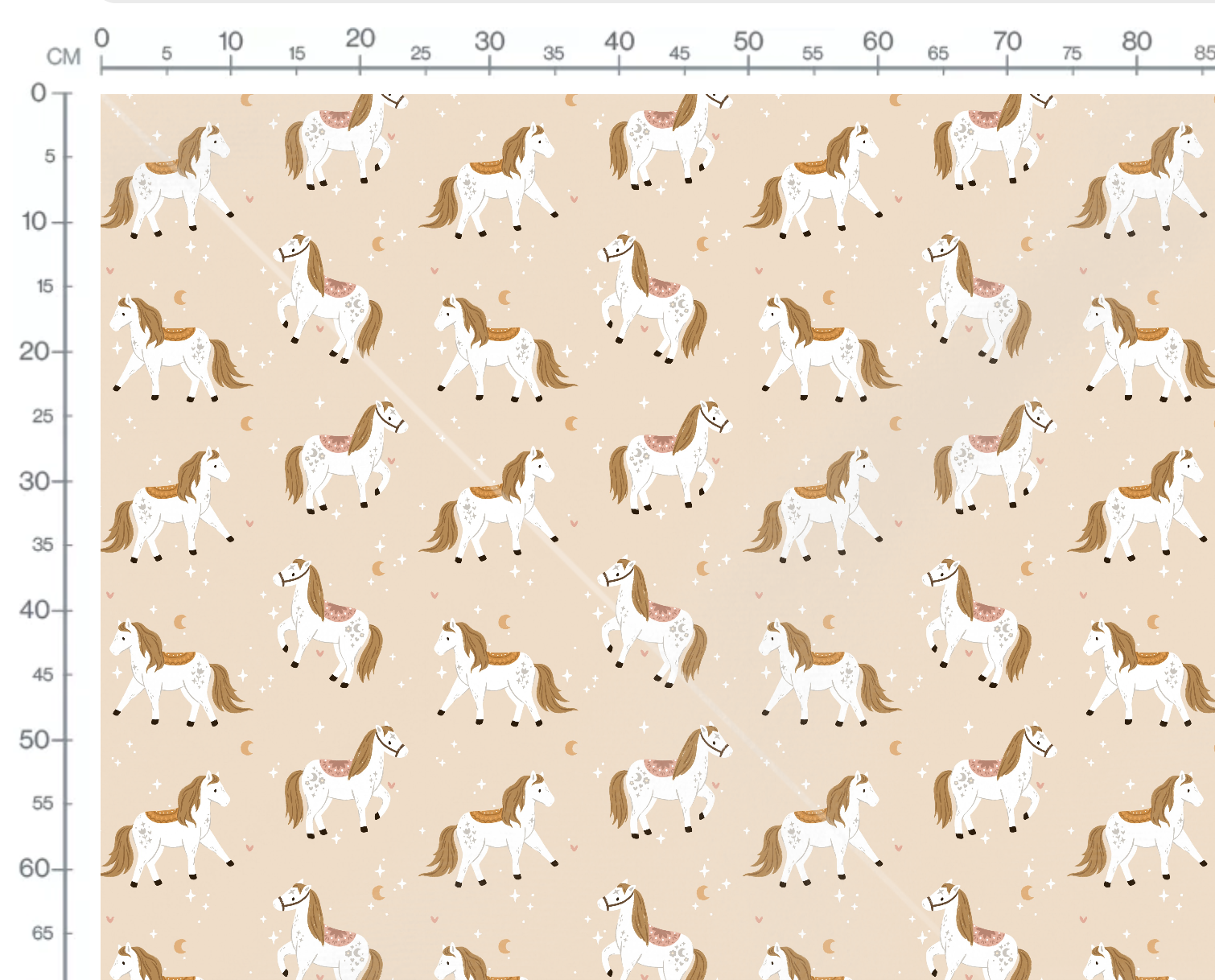Click the 5 mark on vertical ruler

pos(50,156)
